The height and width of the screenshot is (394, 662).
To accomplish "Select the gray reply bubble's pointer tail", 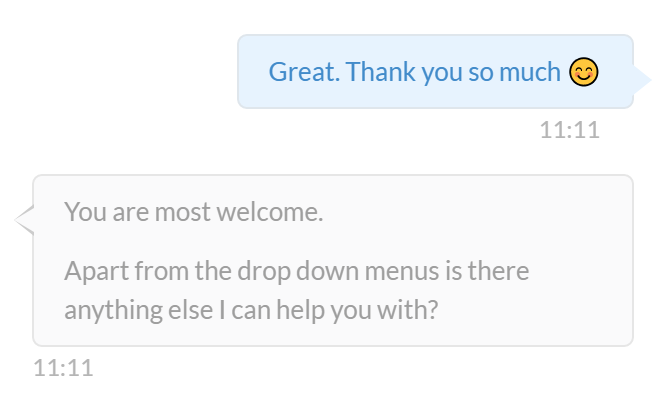I will coord(24,220).
